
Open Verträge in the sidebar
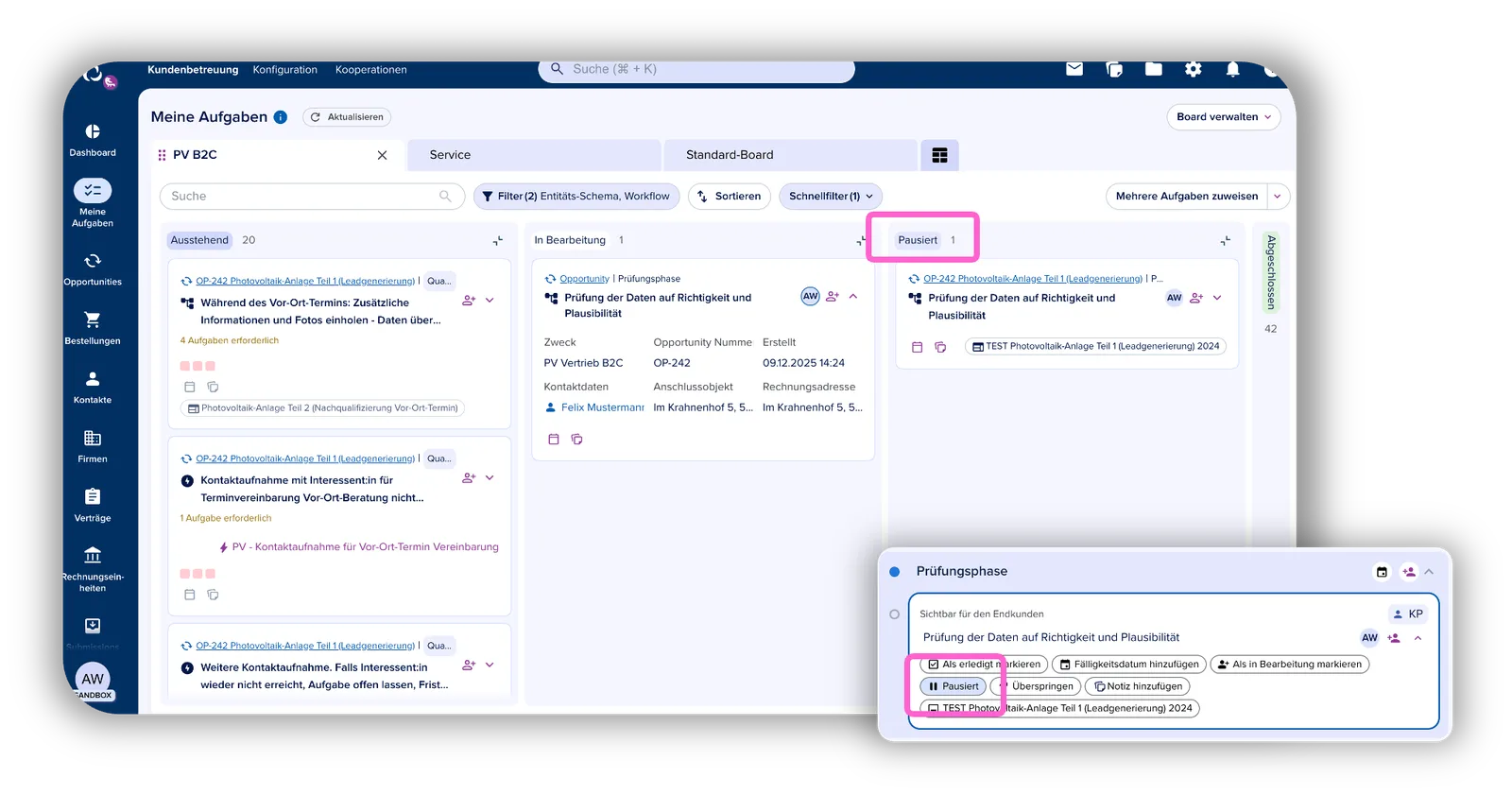[93, 505]
